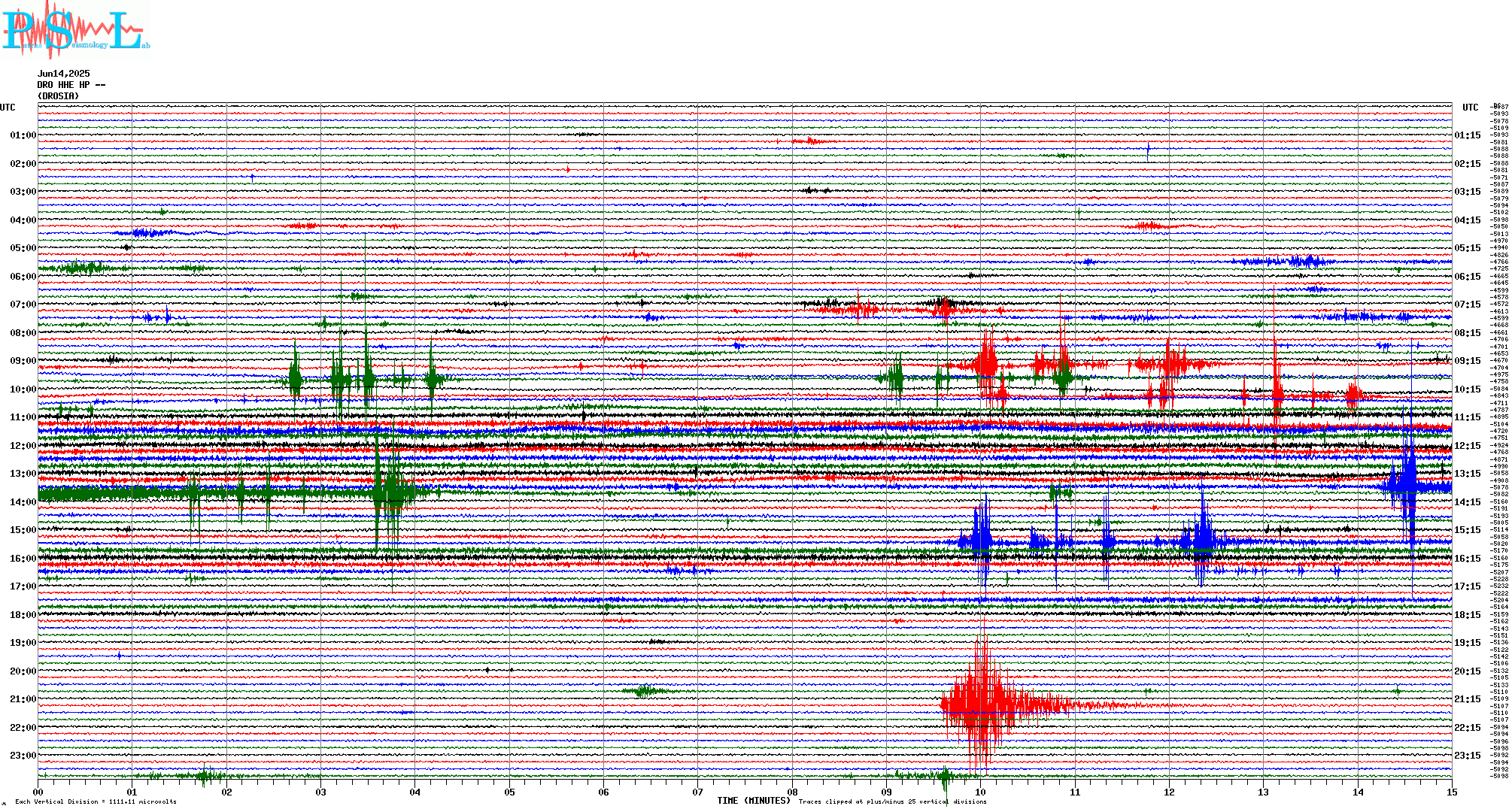Click the (DROSIA) station name label
The image size is (1512, 812).
[x=59, y=96]
